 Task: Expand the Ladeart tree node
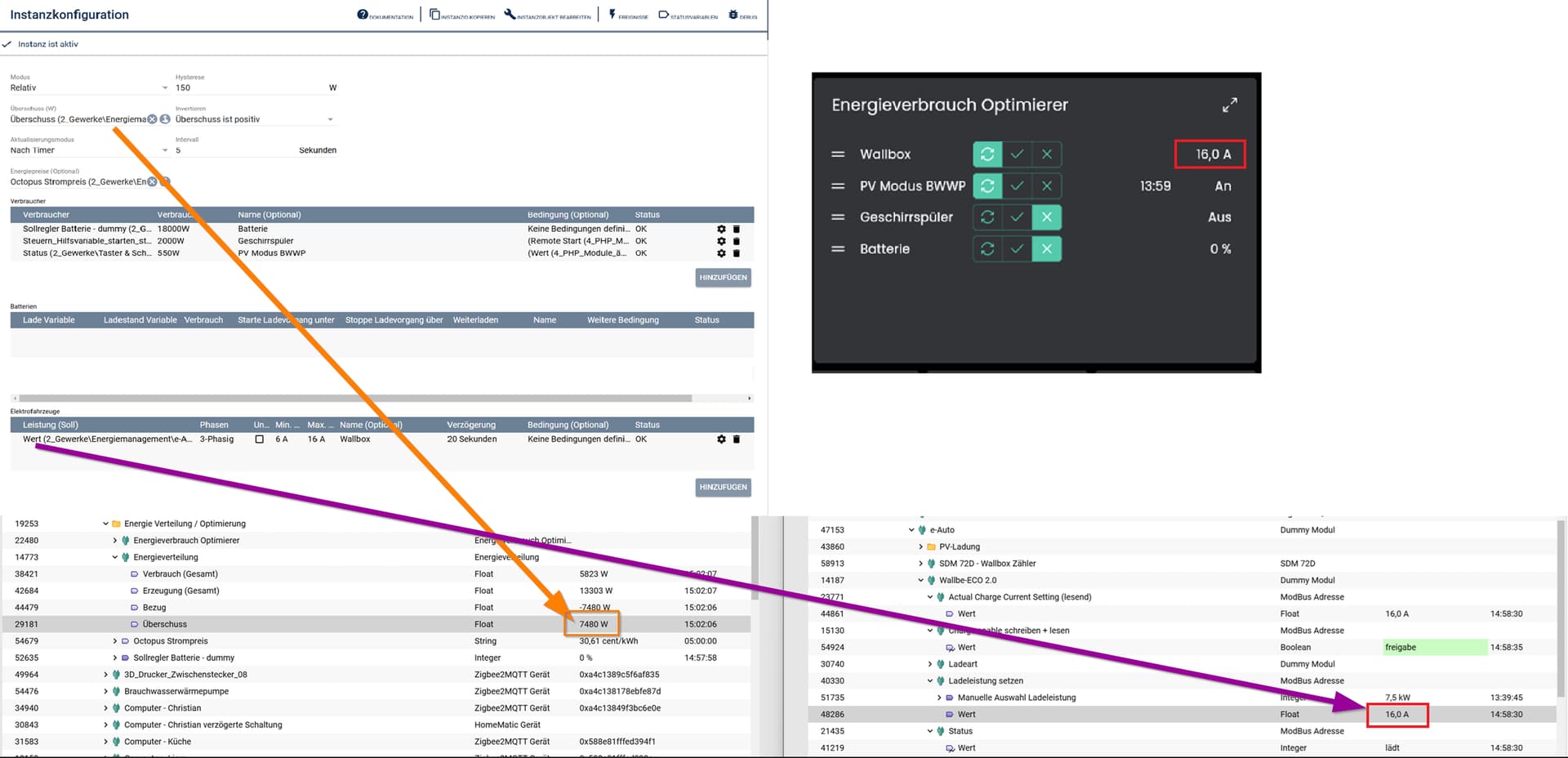930,664
